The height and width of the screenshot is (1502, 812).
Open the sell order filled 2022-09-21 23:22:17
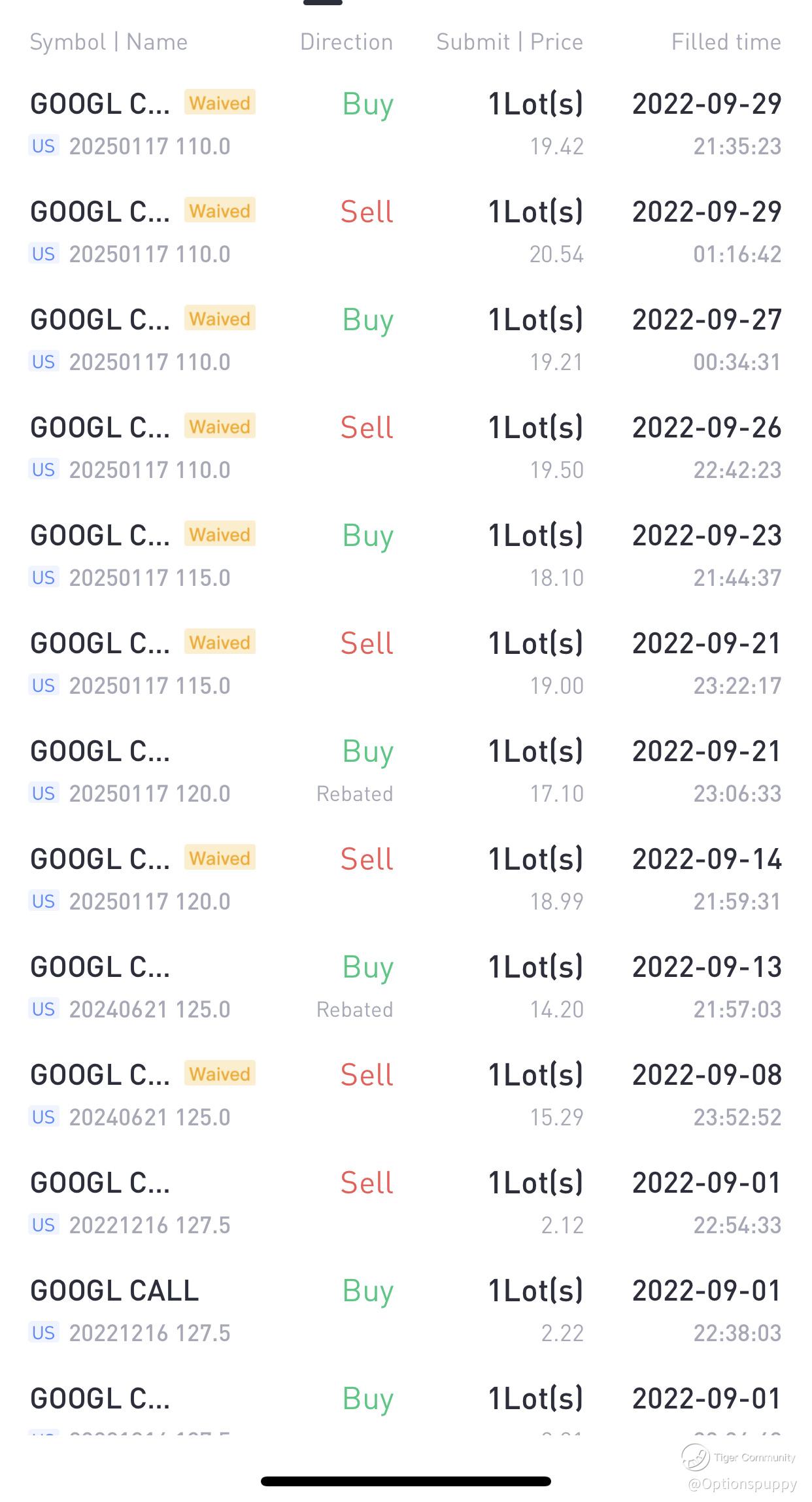(x=405, y=664)
